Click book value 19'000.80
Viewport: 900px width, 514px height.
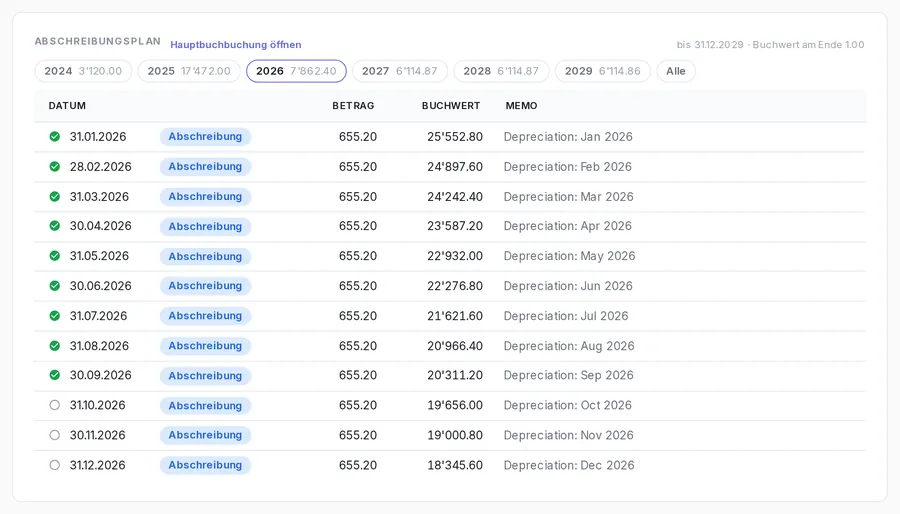455,435
